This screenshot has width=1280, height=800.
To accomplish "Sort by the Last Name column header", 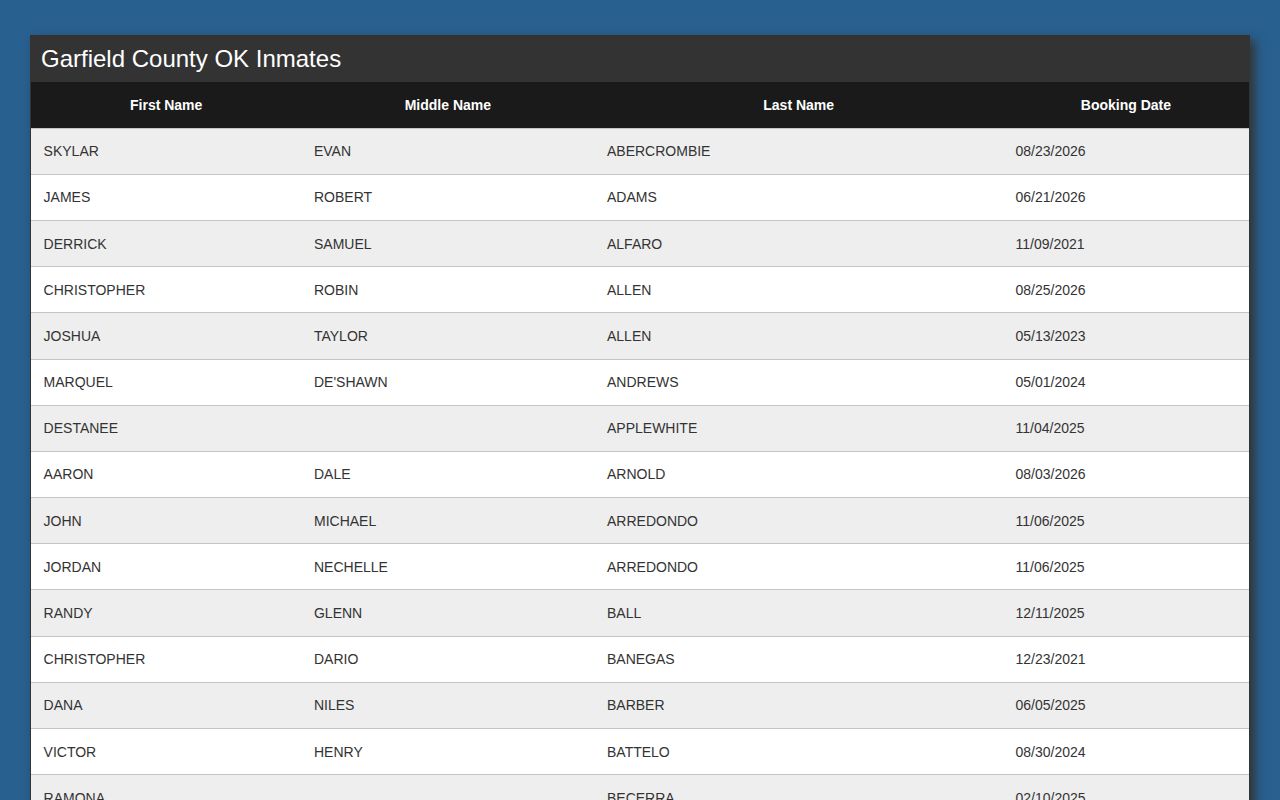I will 798,105.
